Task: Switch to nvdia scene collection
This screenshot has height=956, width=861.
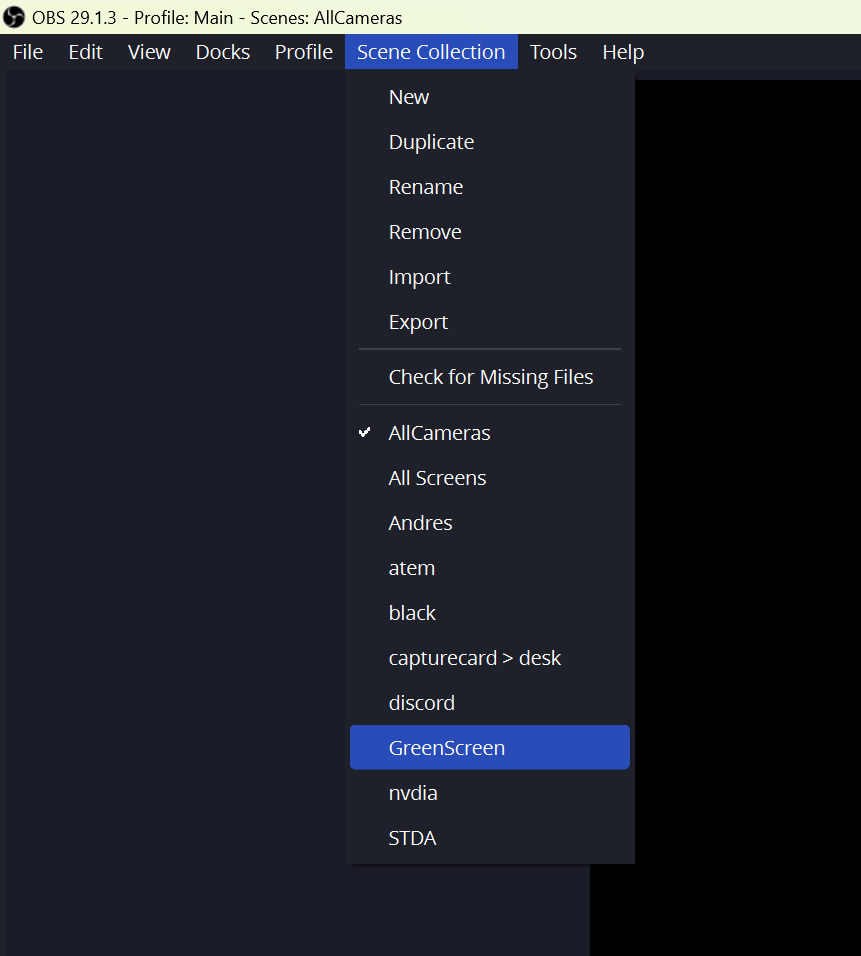Action: tap(490, 793)
